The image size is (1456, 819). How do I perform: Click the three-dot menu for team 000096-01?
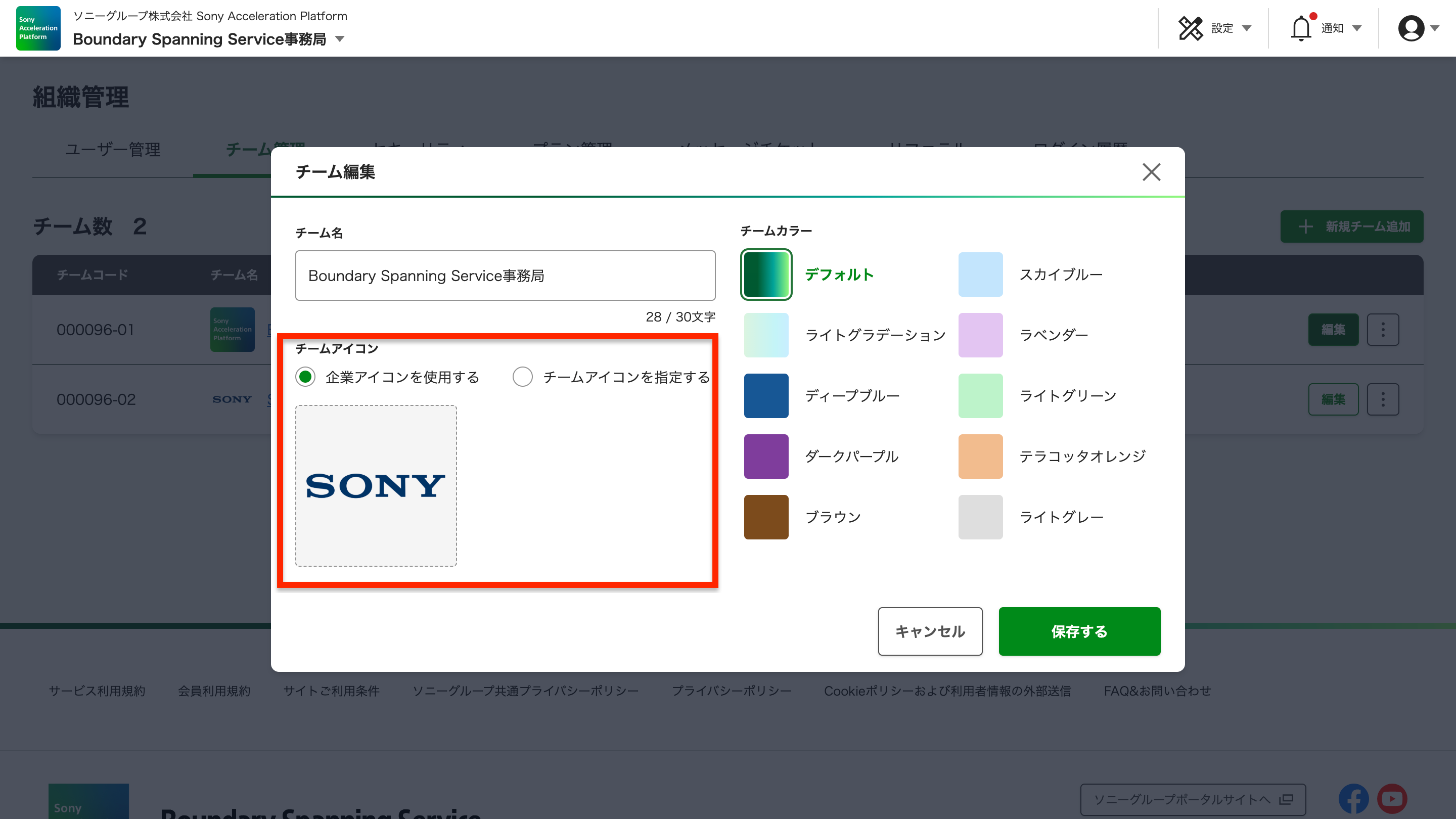click(1383, 330)
